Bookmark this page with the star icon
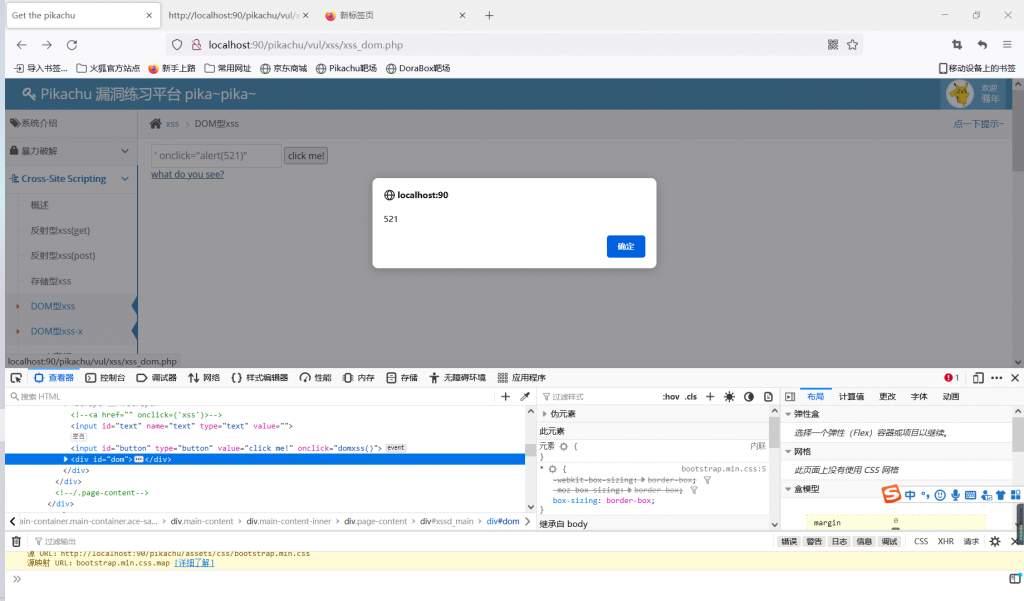This screenshot has width=1024, height=601. click(852, 45)
